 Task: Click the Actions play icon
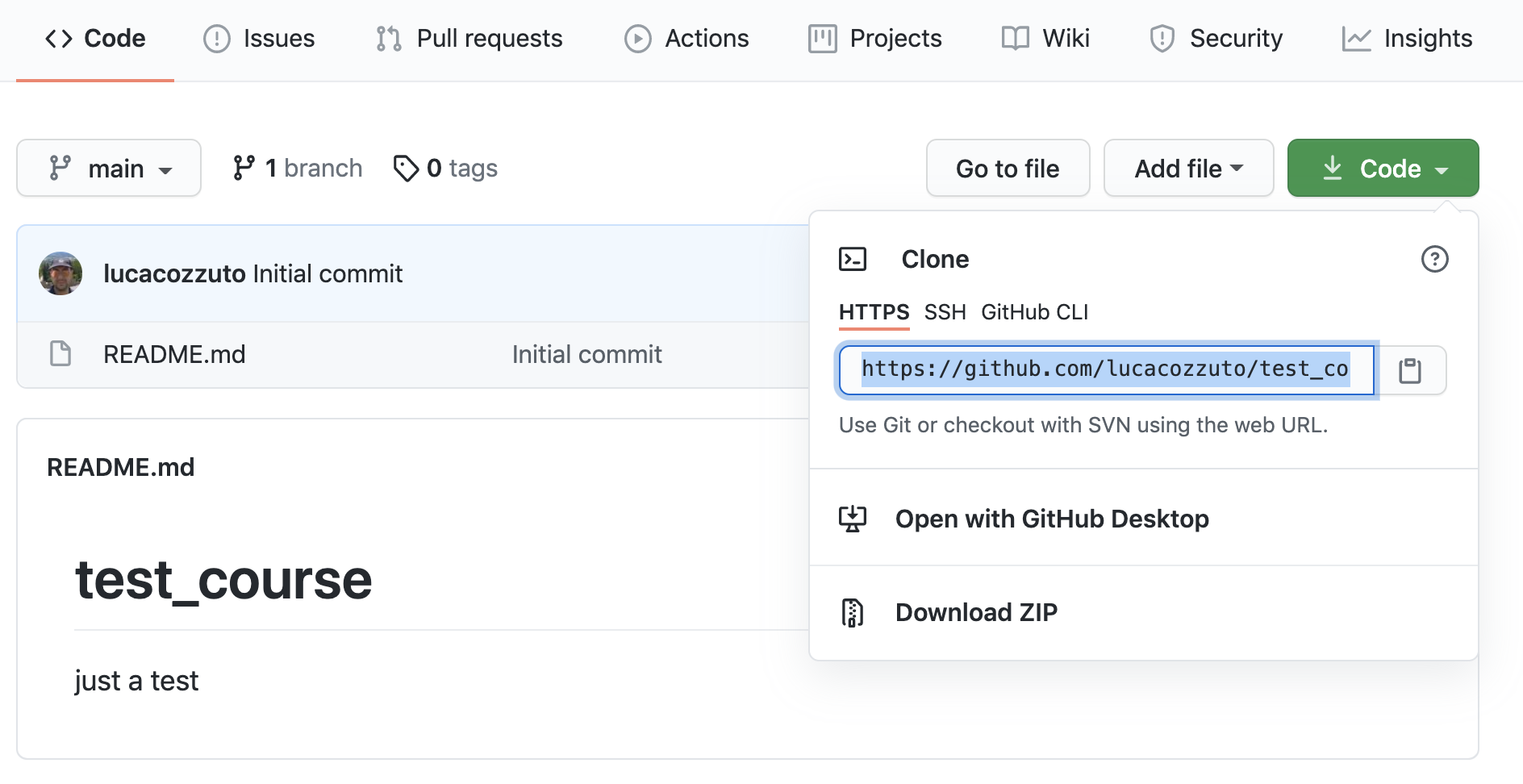(637, 39)
